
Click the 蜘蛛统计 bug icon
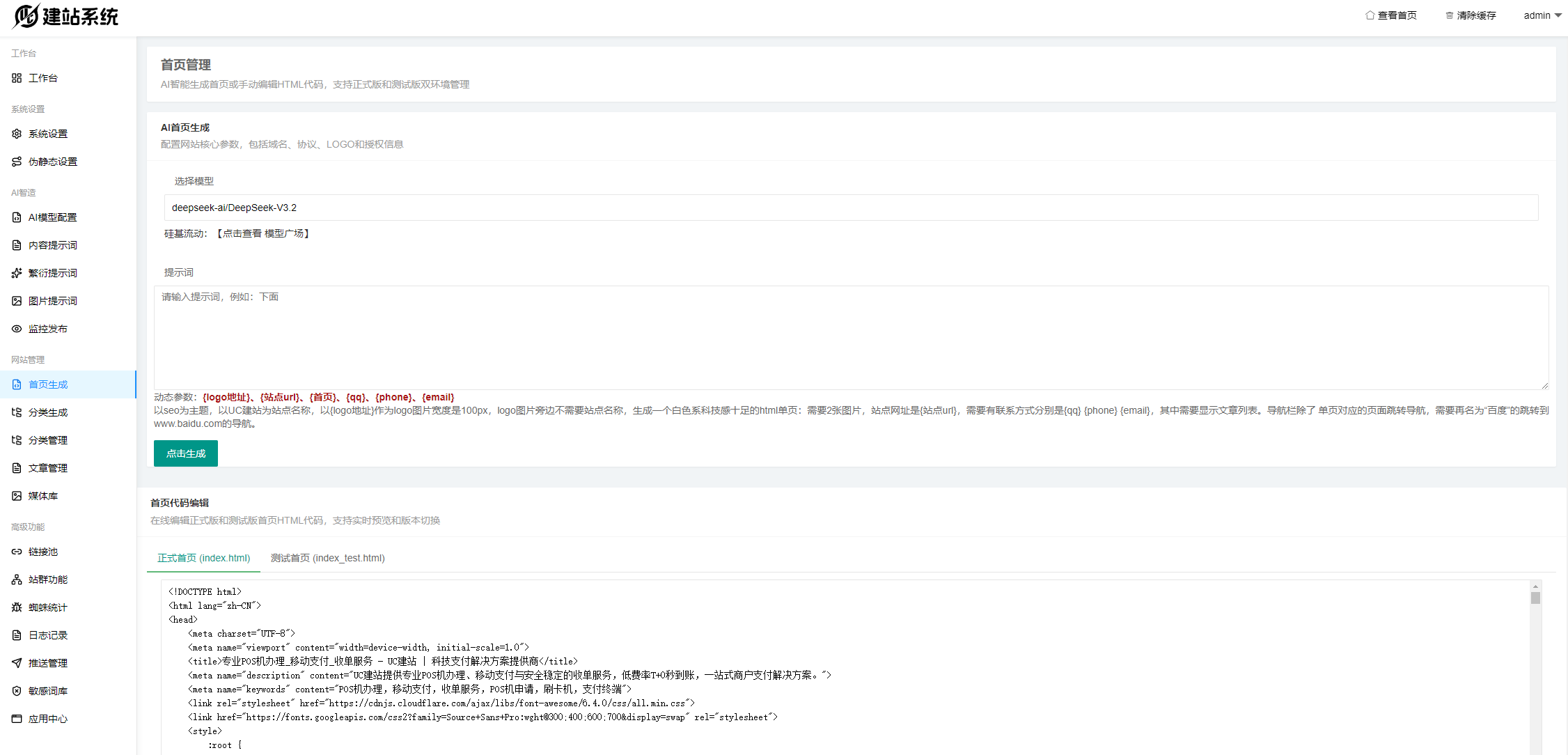click(17, 607)
